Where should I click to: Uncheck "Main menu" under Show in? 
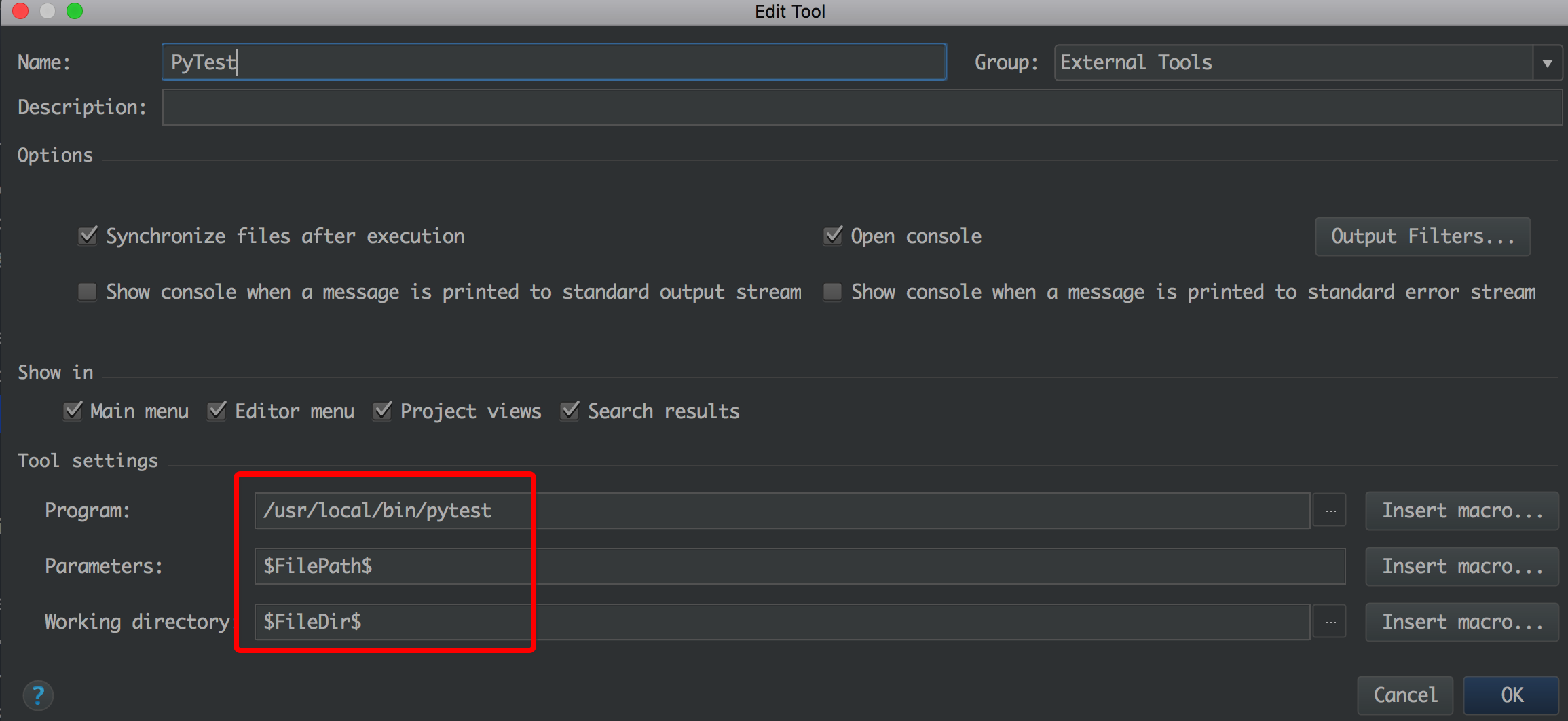pyautogui.click(x=72, y=411)
